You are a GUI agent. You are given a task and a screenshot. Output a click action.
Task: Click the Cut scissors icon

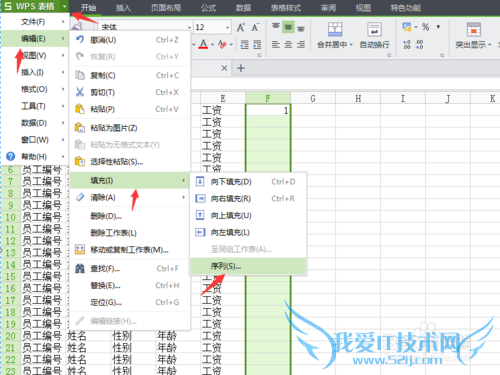click(80, 92)
